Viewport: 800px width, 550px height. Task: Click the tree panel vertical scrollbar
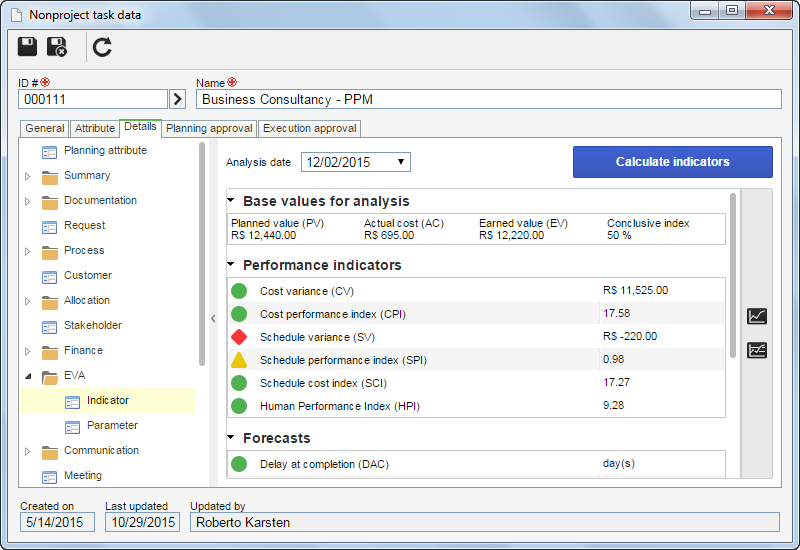(x=202, y=254)
